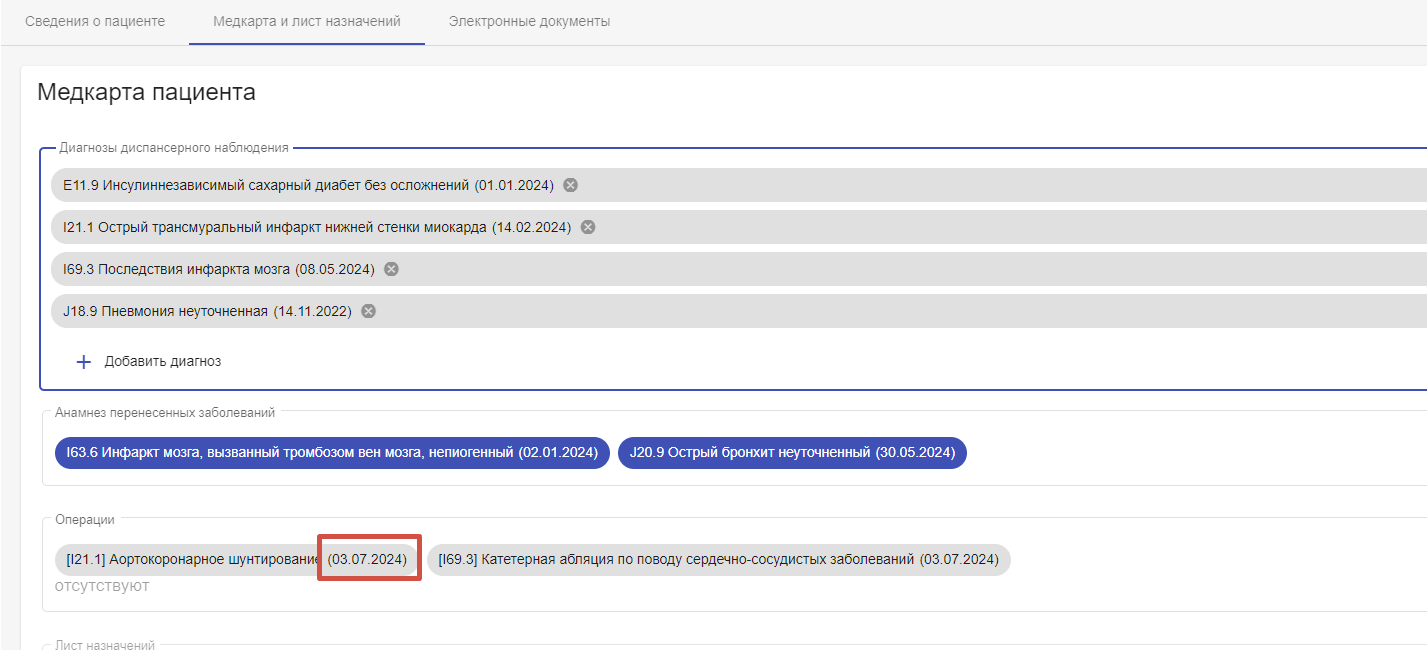1427x650 pixels.
Task: Delete the I69.3 Последствия инфаркта мозга diagnosis
Action: 391,269
